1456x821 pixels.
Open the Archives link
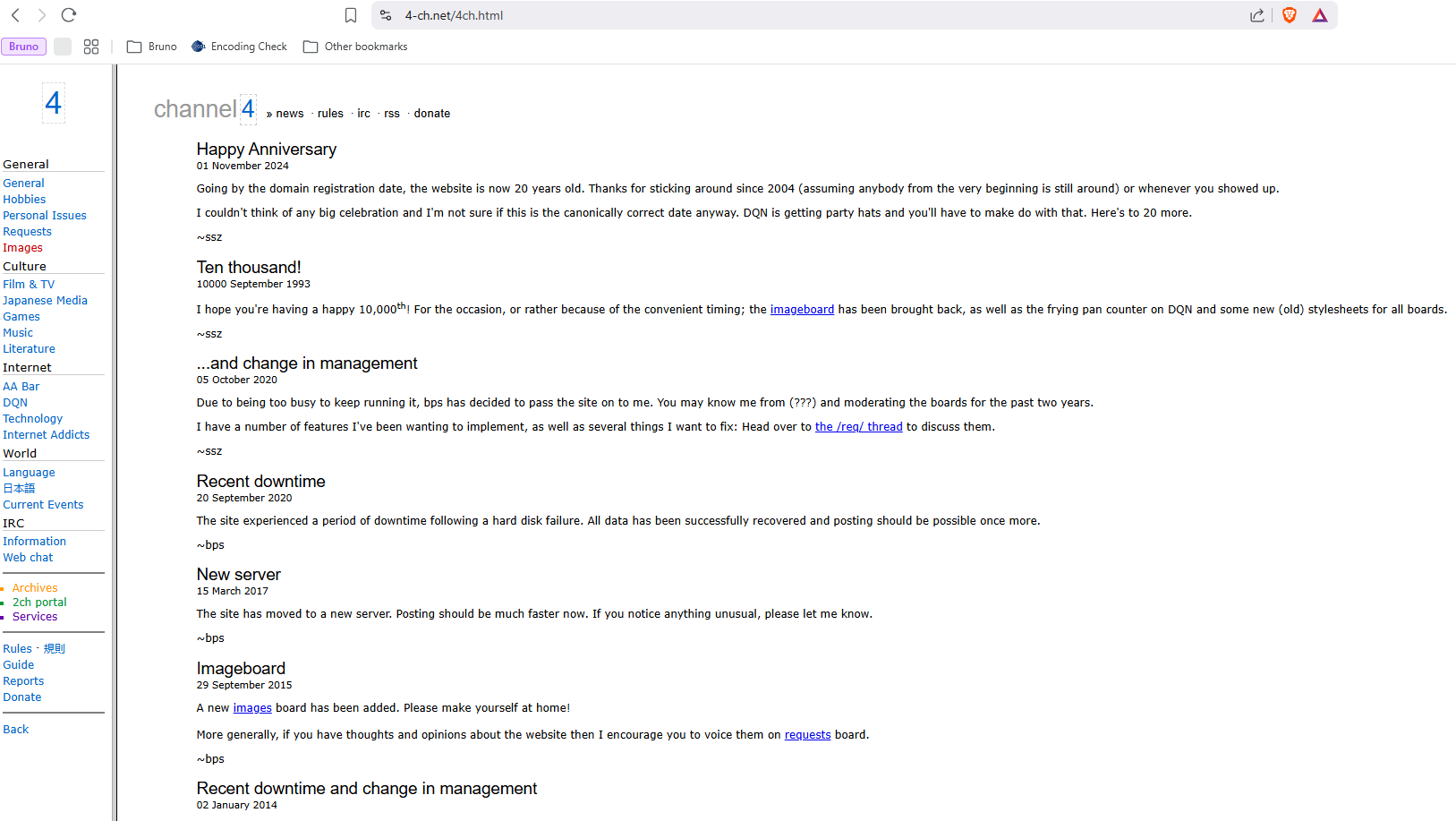[x=35, y=588]
